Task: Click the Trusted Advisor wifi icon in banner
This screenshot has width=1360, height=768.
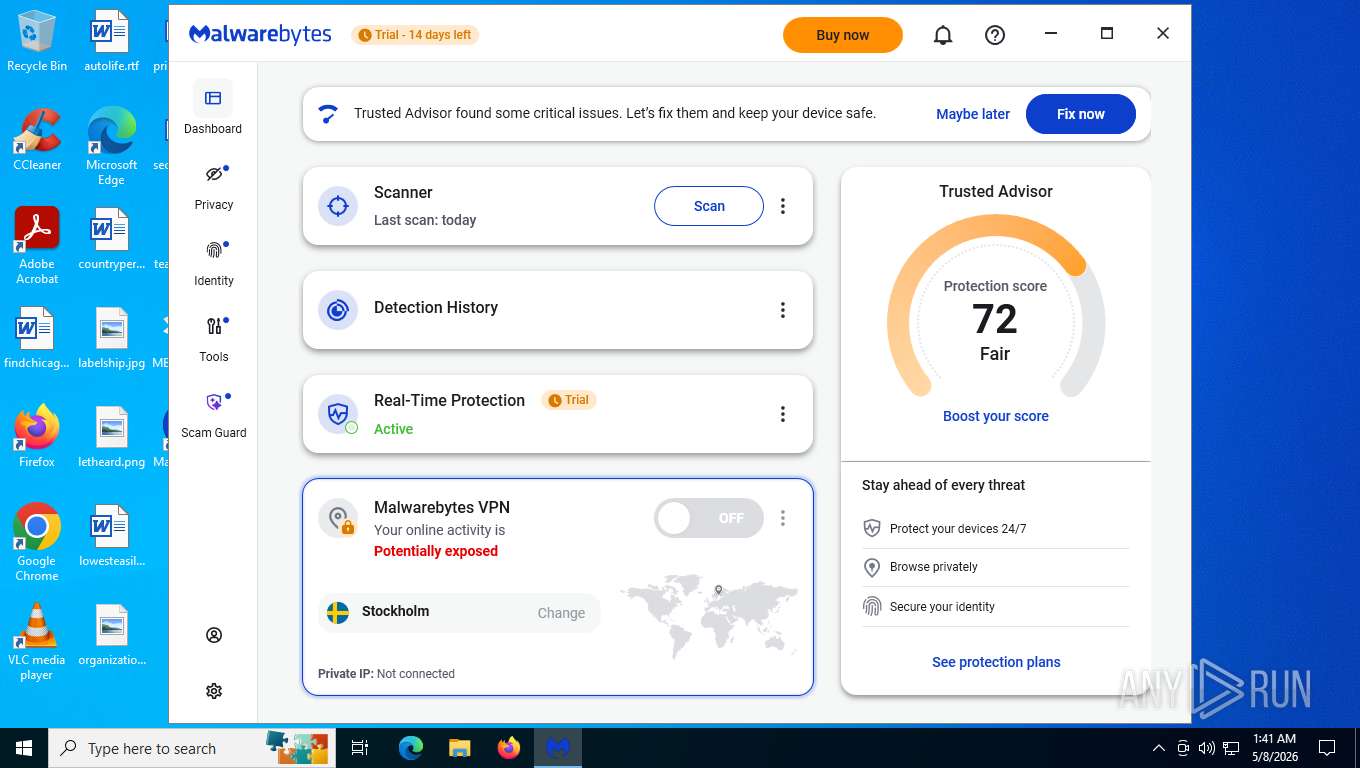Action: [x=328, y=114]
